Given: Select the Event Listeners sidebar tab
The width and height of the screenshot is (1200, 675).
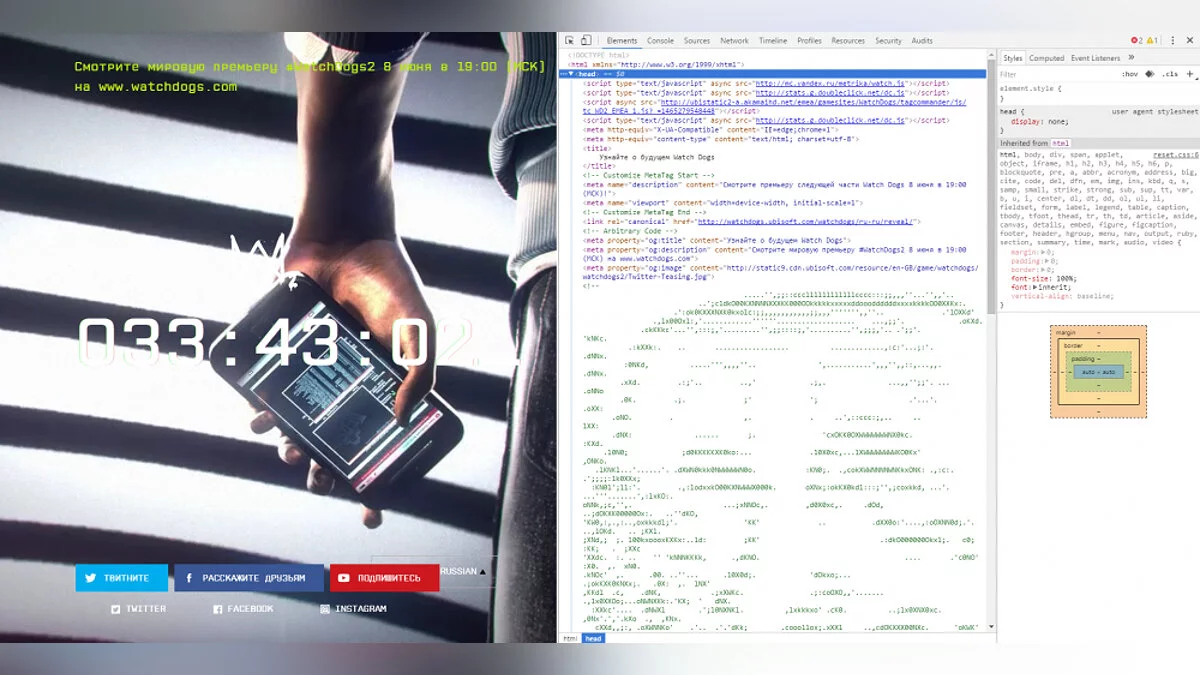Looking at the screenshot, I should [x=1096, y=58].
